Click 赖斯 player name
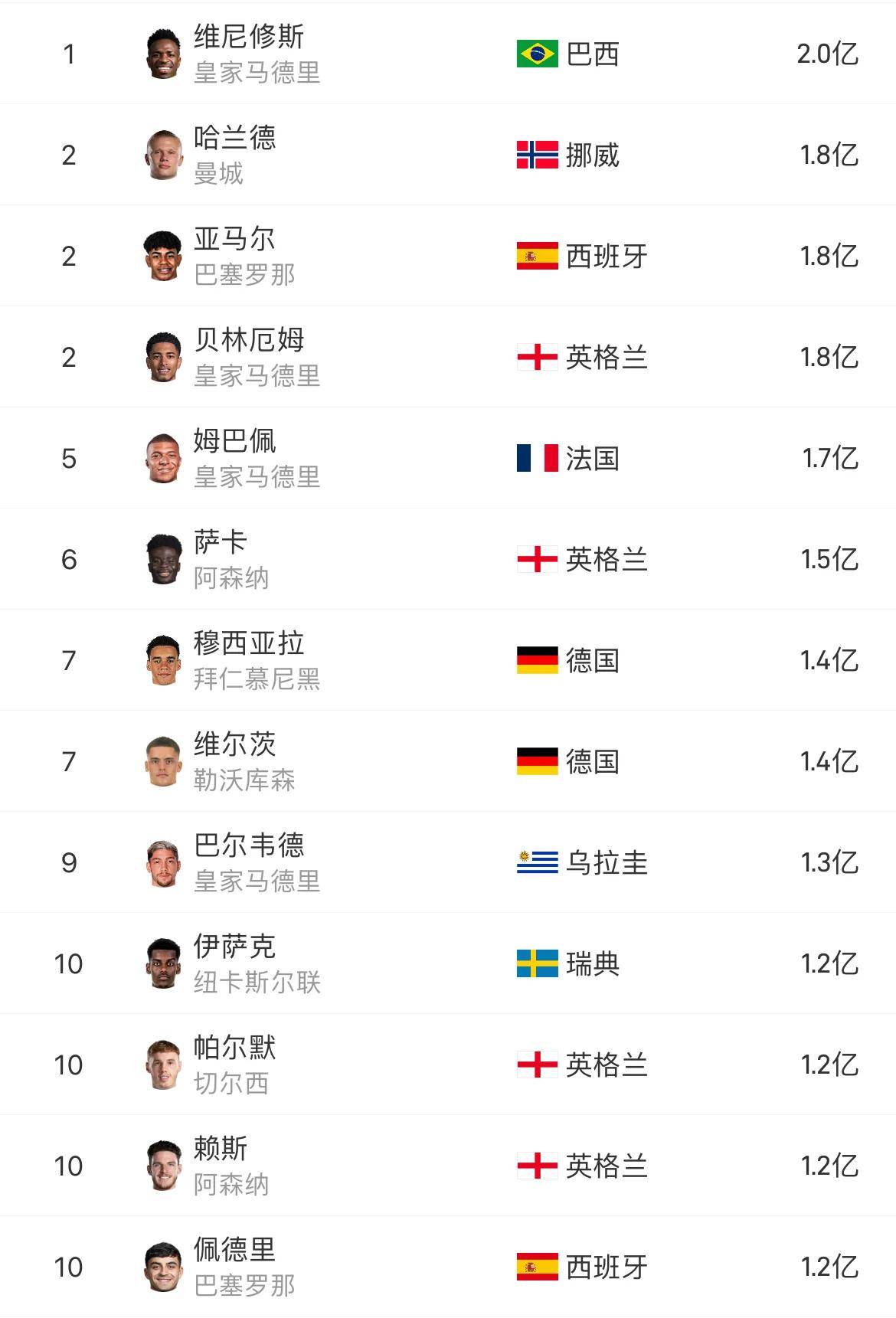The width and height of the screenshot is (896, 1318). [221, 1148]
